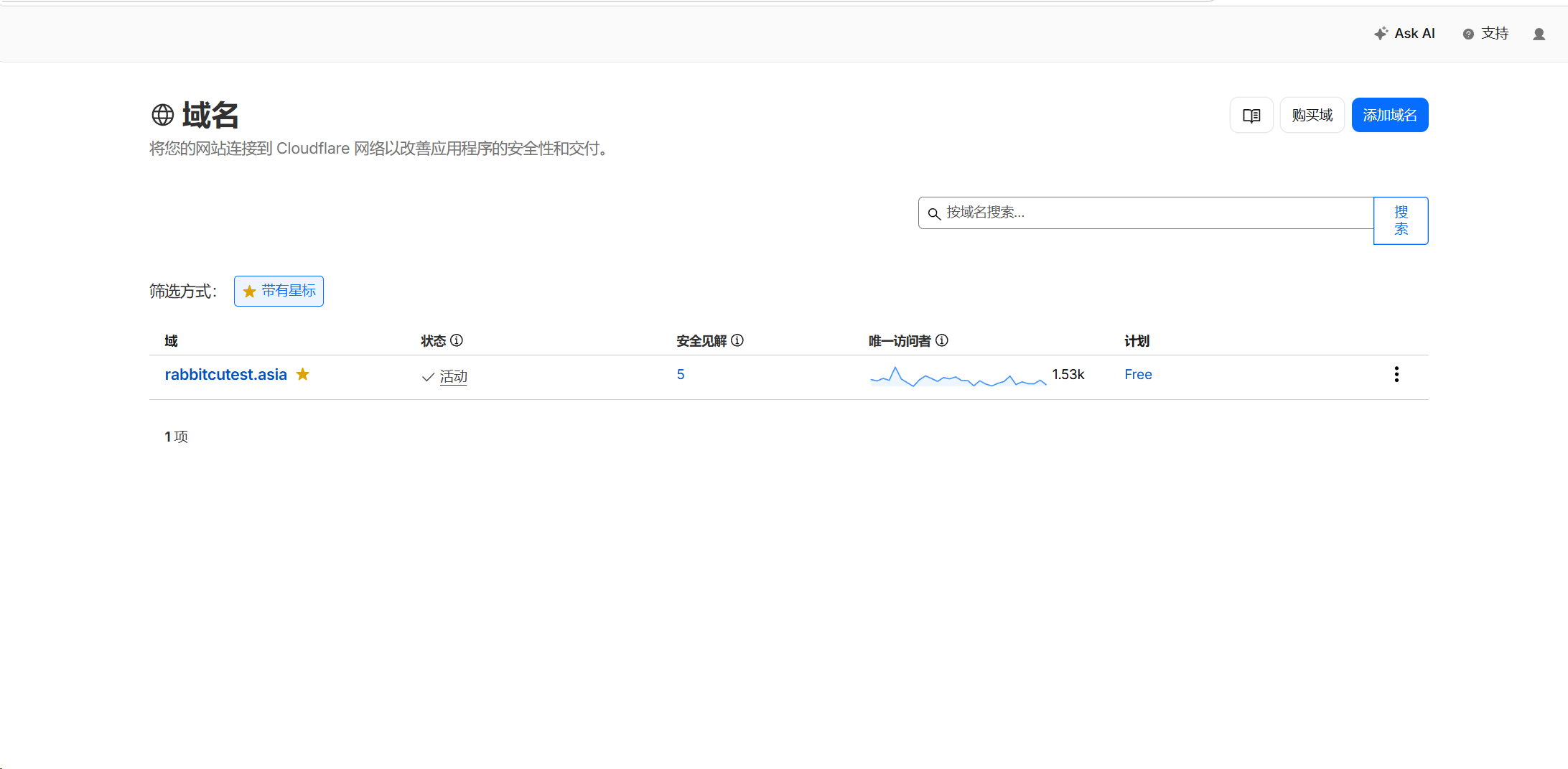Click the info icon beside 唯一访问者
Image resolution: width=1568 pixels, height=769 pixels.
pyautogui.click(x=942, y=340)
